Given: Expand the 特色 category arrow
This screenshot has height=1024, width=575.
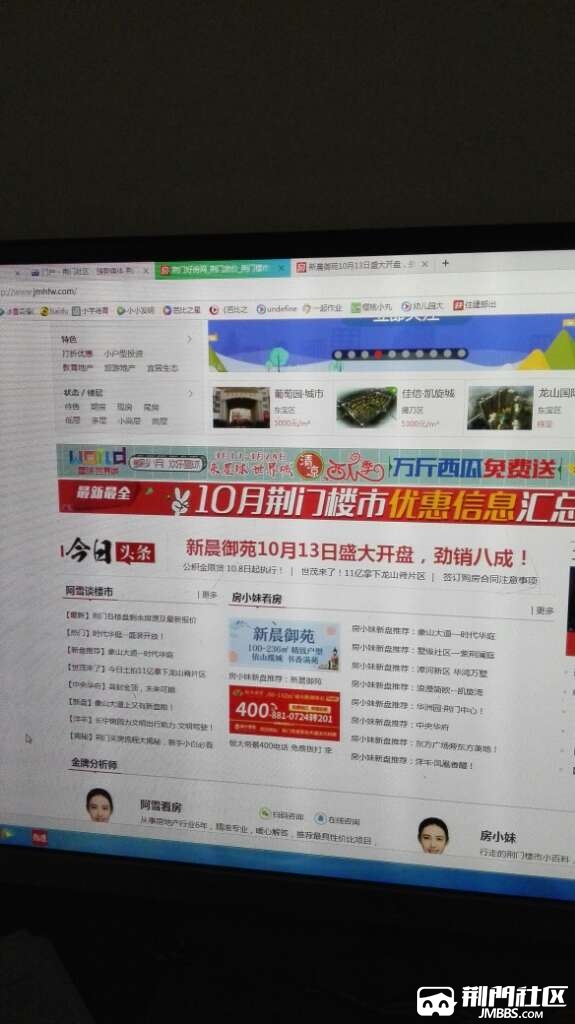Looking at the screenshot, I should 189,339.
